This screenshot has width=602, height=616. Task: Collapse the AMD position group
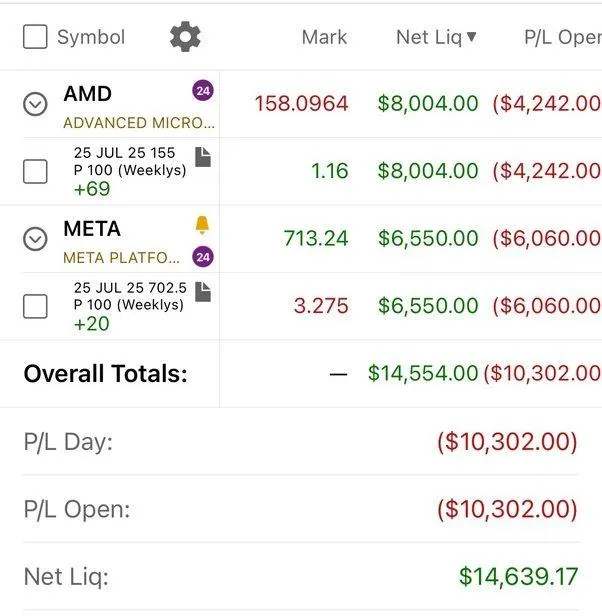click(35, 103)
